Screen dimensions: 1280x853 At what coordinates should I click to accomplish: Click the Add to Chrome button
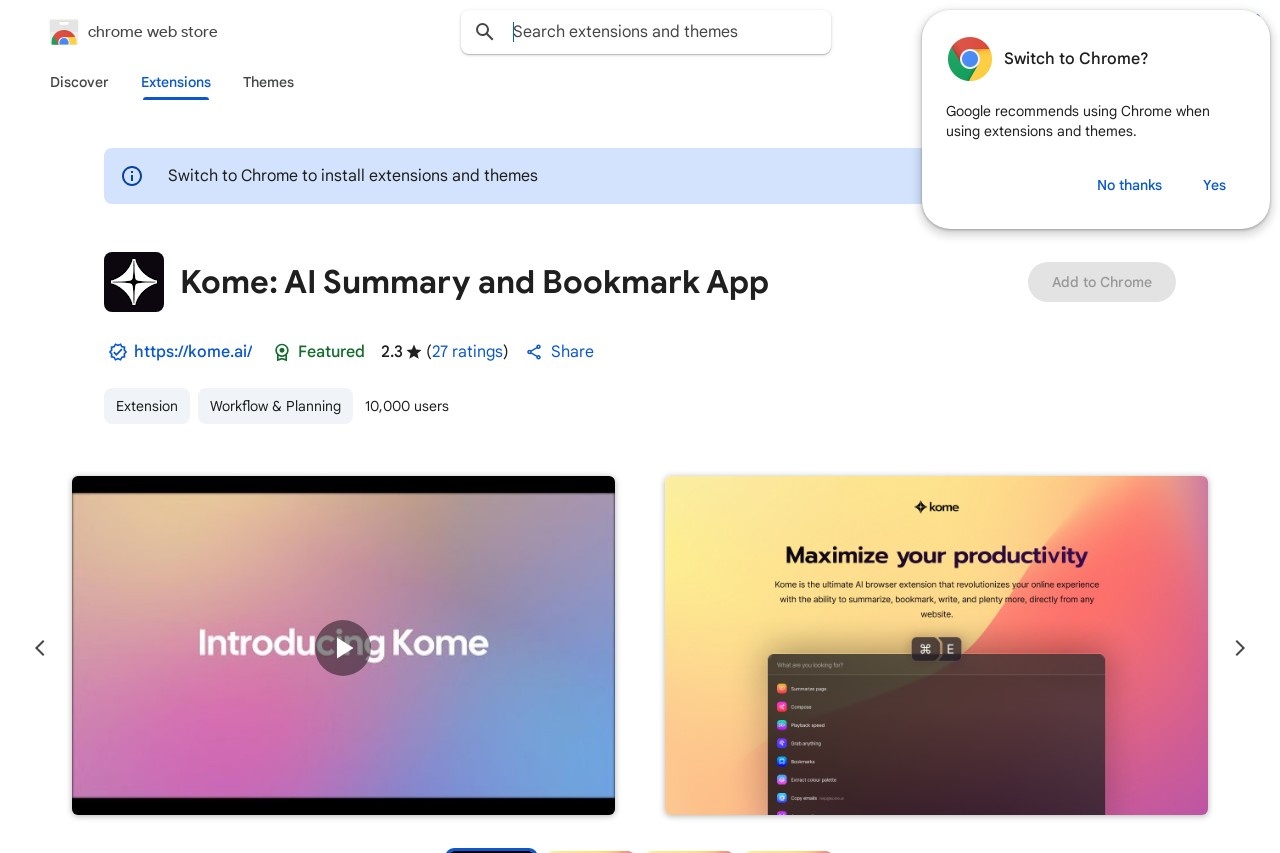click(1102, 282)
